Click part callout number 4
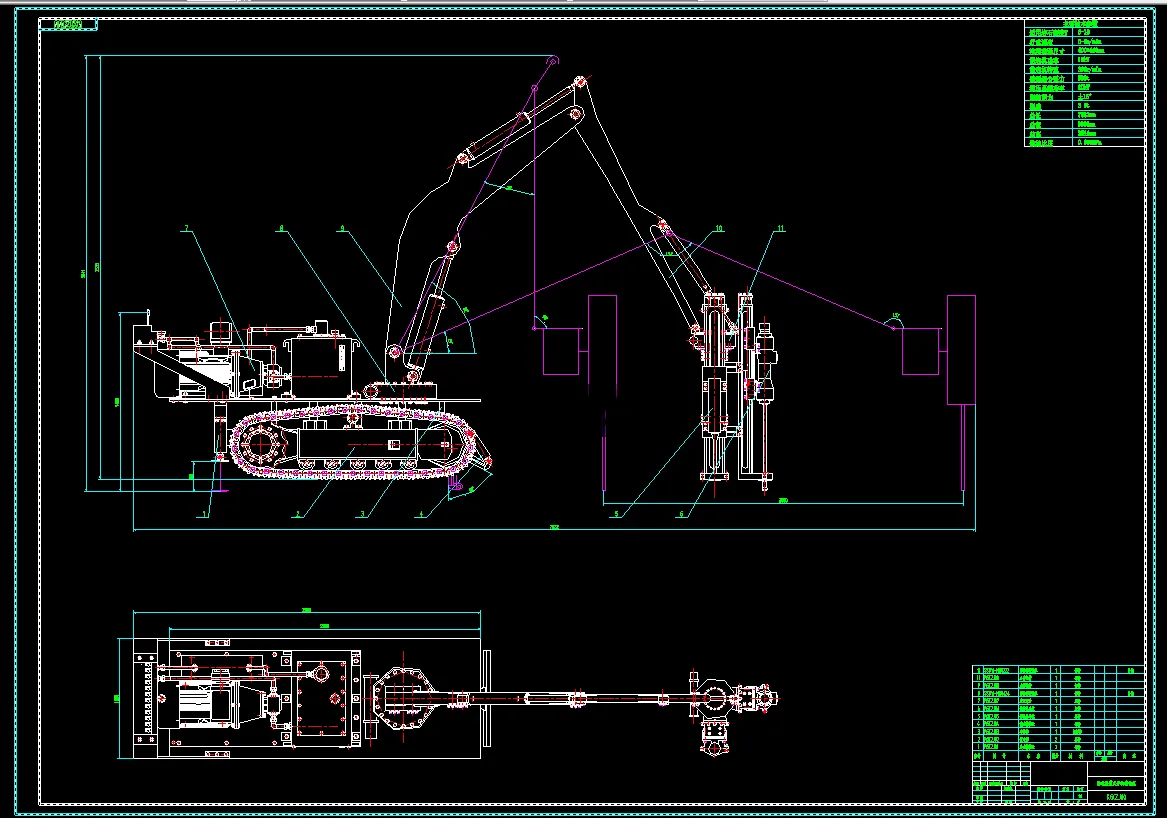This screenshot has width=1167, height=818. click(x=421, y=514)
